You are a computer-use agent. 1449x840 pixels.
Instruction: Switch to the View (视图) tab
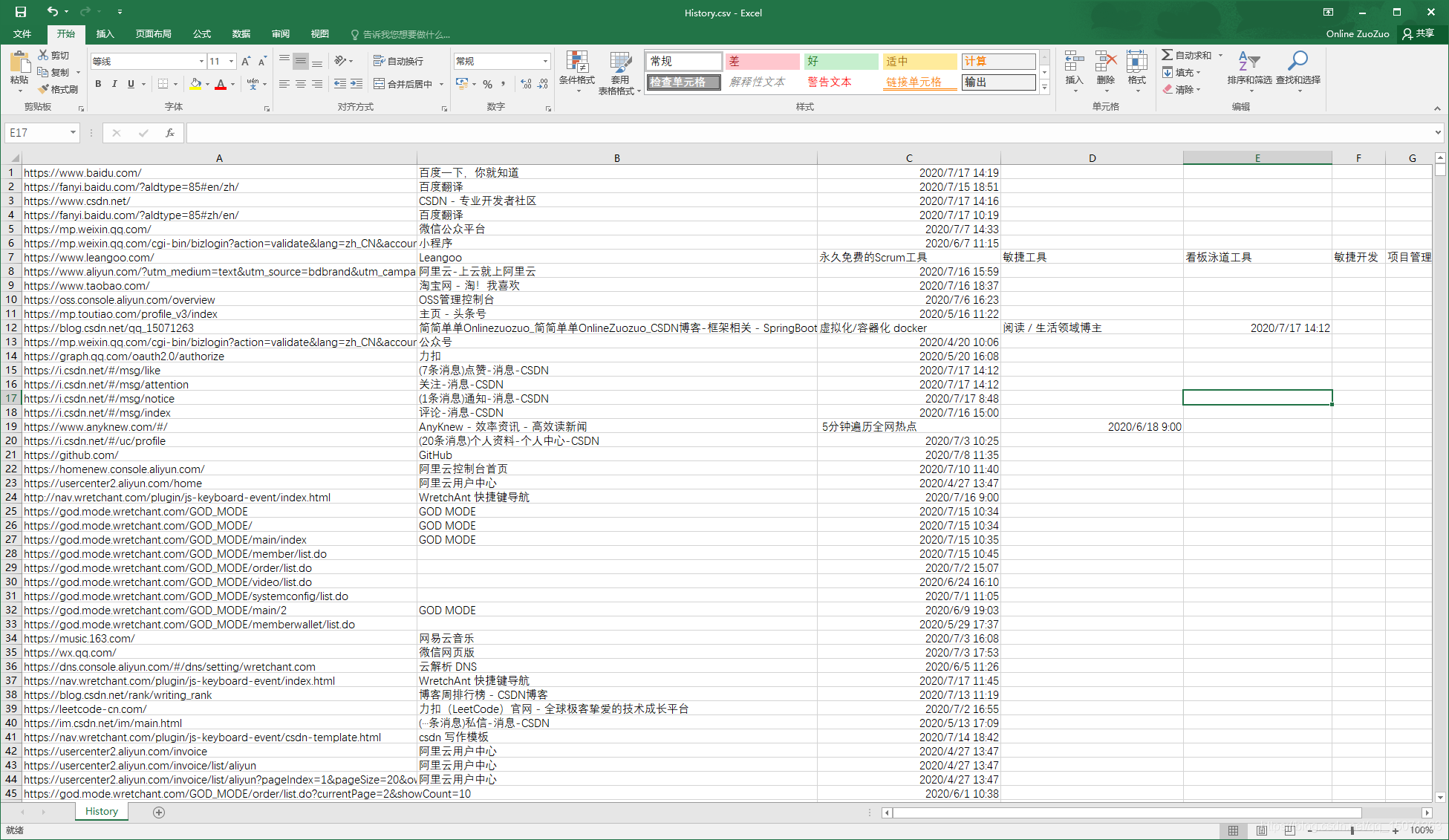[x=320, y=33]
